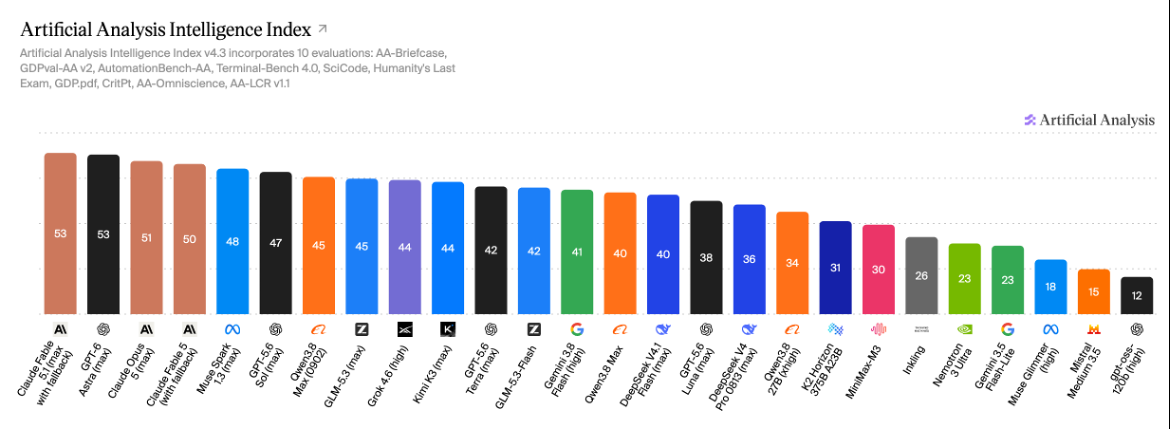Click the Artificial Analysis Intelligence Index heading
This screenshot has width=1170, height=429.
(165, 30)
